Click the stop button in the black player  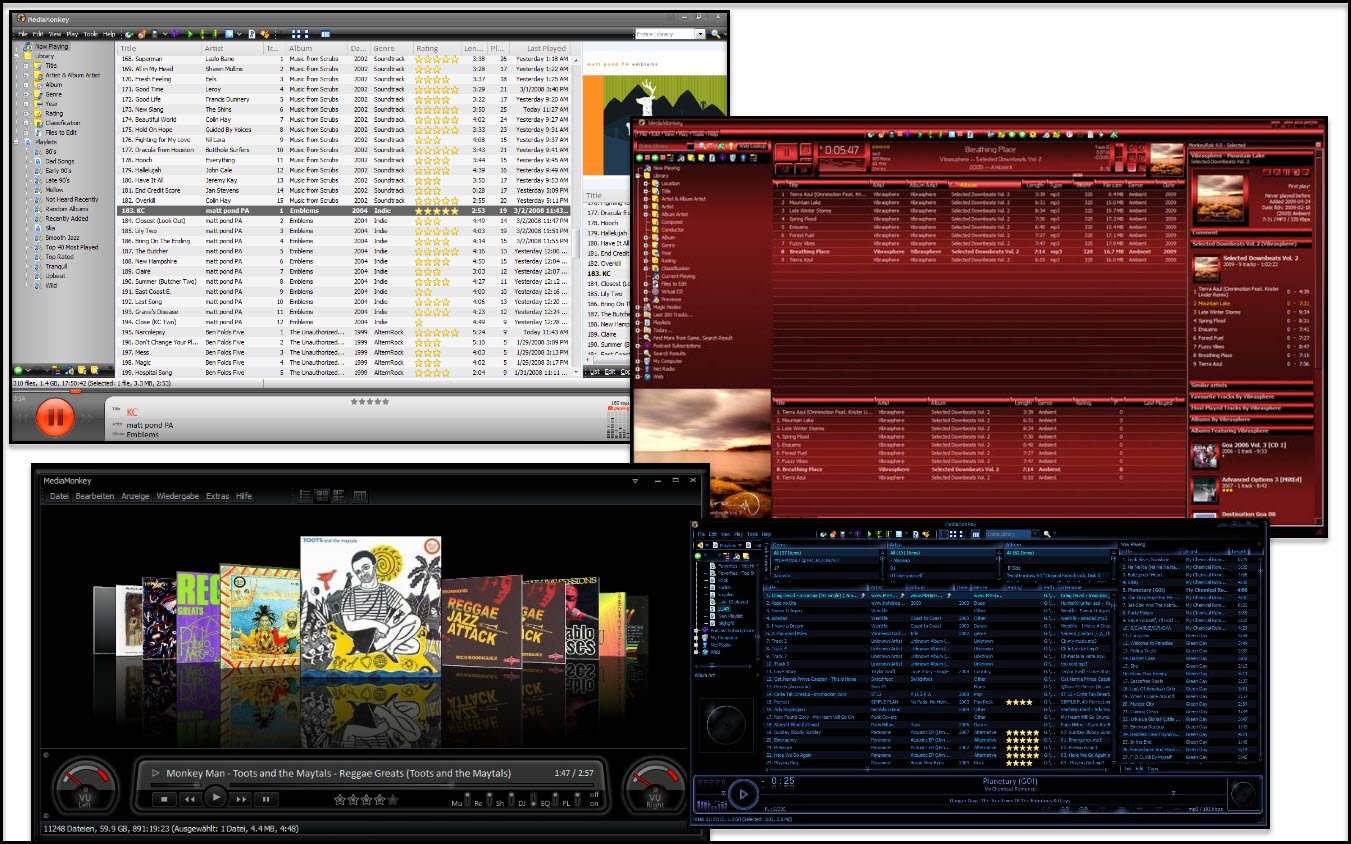[164, 799]
